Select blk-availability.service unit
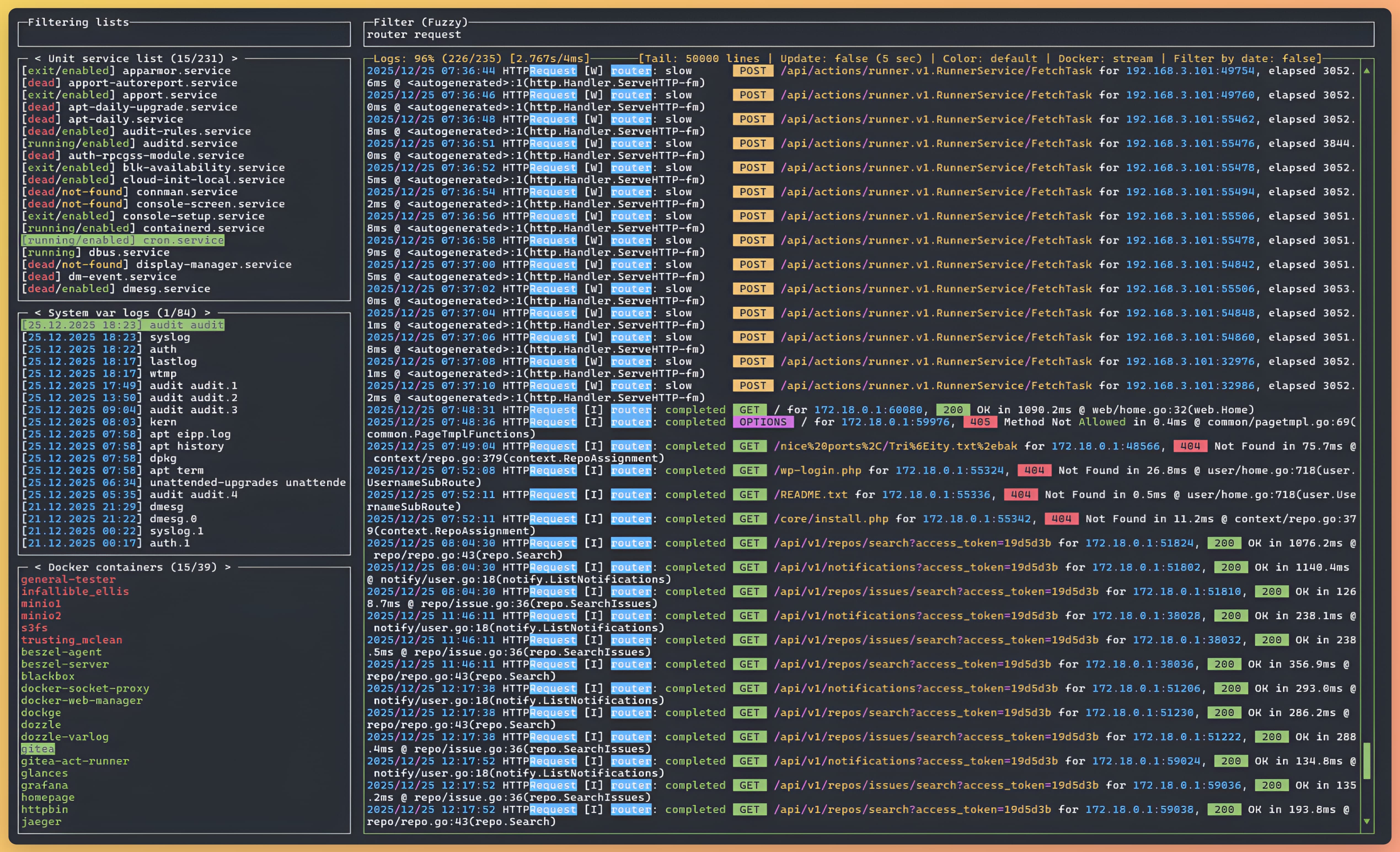Viewport: 1400px width, 852px height. [x=153, y=168]
